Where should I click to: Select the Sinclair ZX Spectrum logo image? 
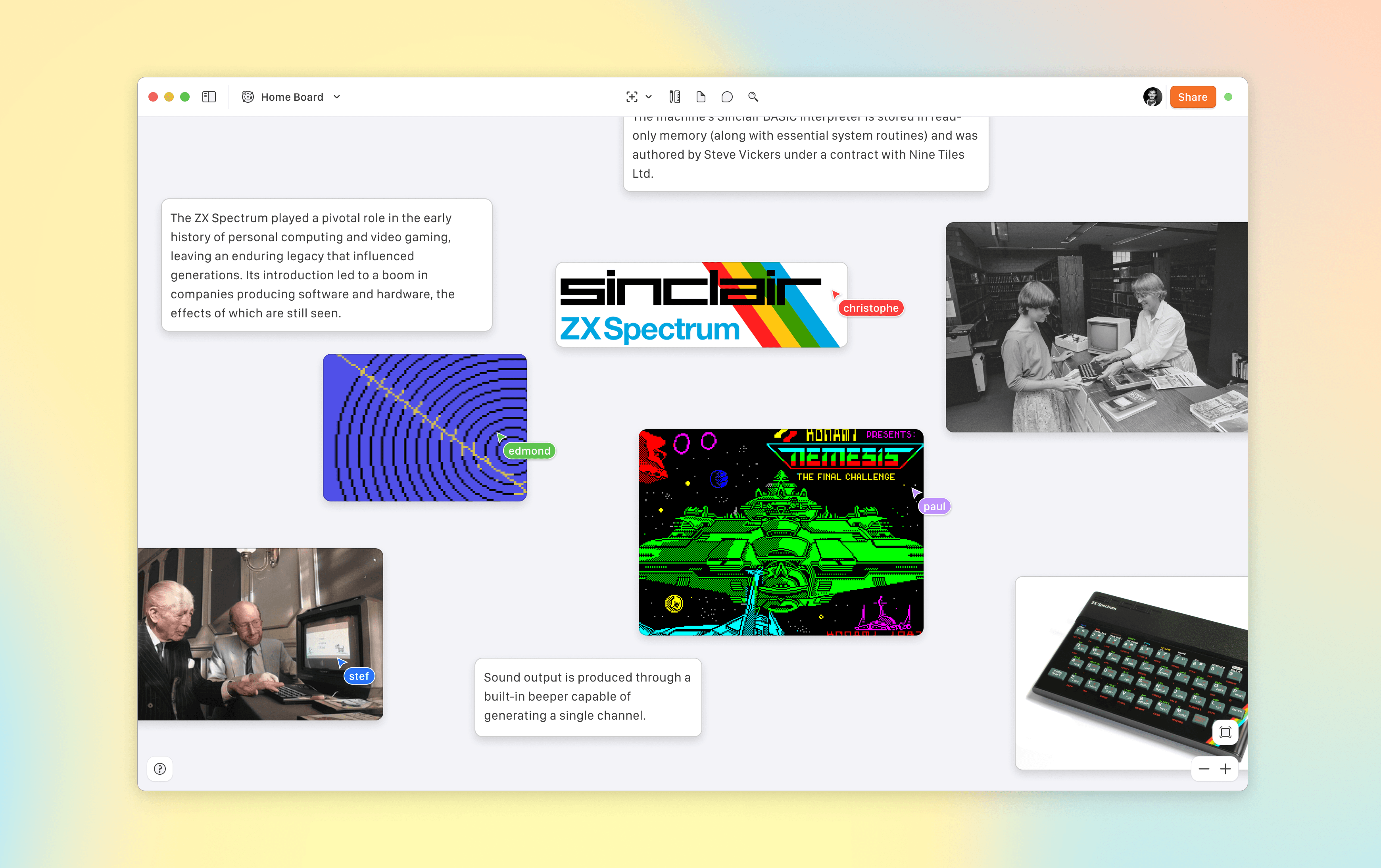pos(701,305)
